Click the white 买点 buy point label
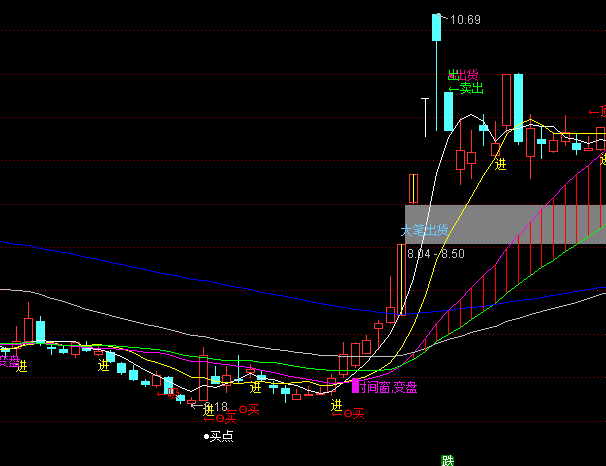 219,435
